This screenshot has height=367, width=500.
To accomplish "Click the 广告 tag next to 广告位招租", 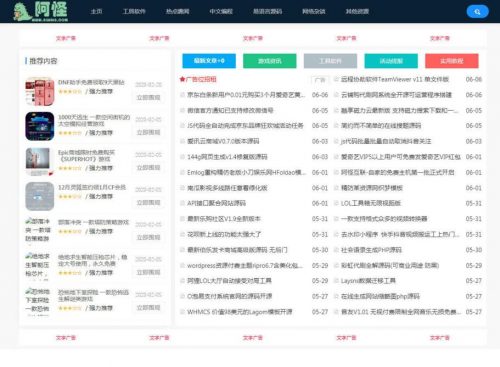I will 320,80.
